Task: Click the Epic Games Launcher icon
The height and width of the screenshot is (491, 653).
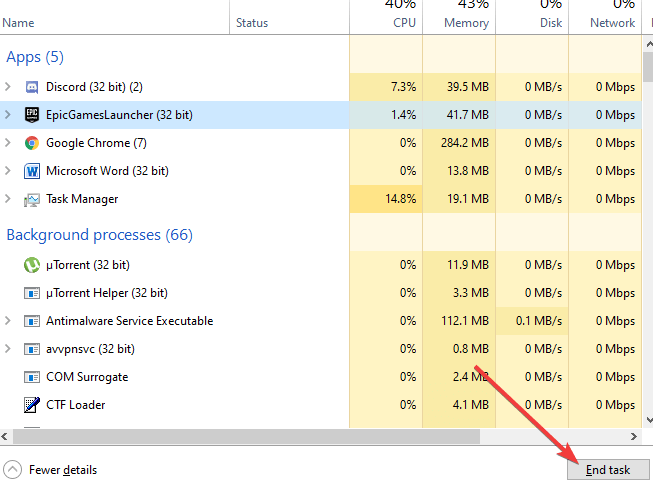Action: point(31,115)
